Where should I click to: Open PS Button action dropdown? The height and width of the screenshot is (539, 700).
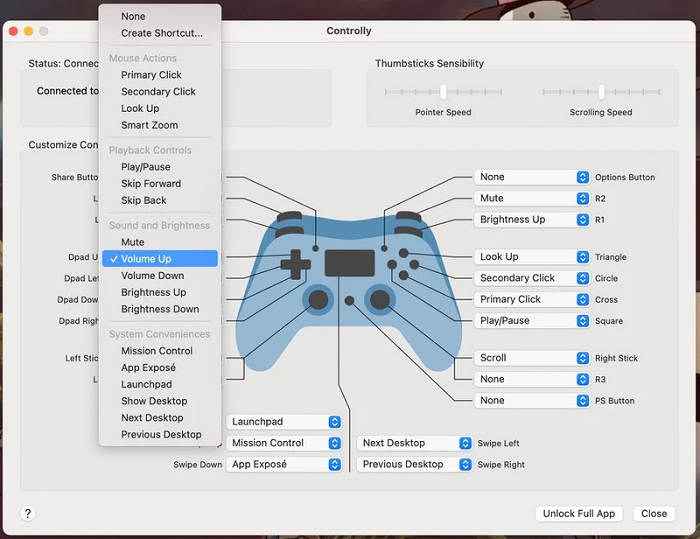[x=532, y=401]
